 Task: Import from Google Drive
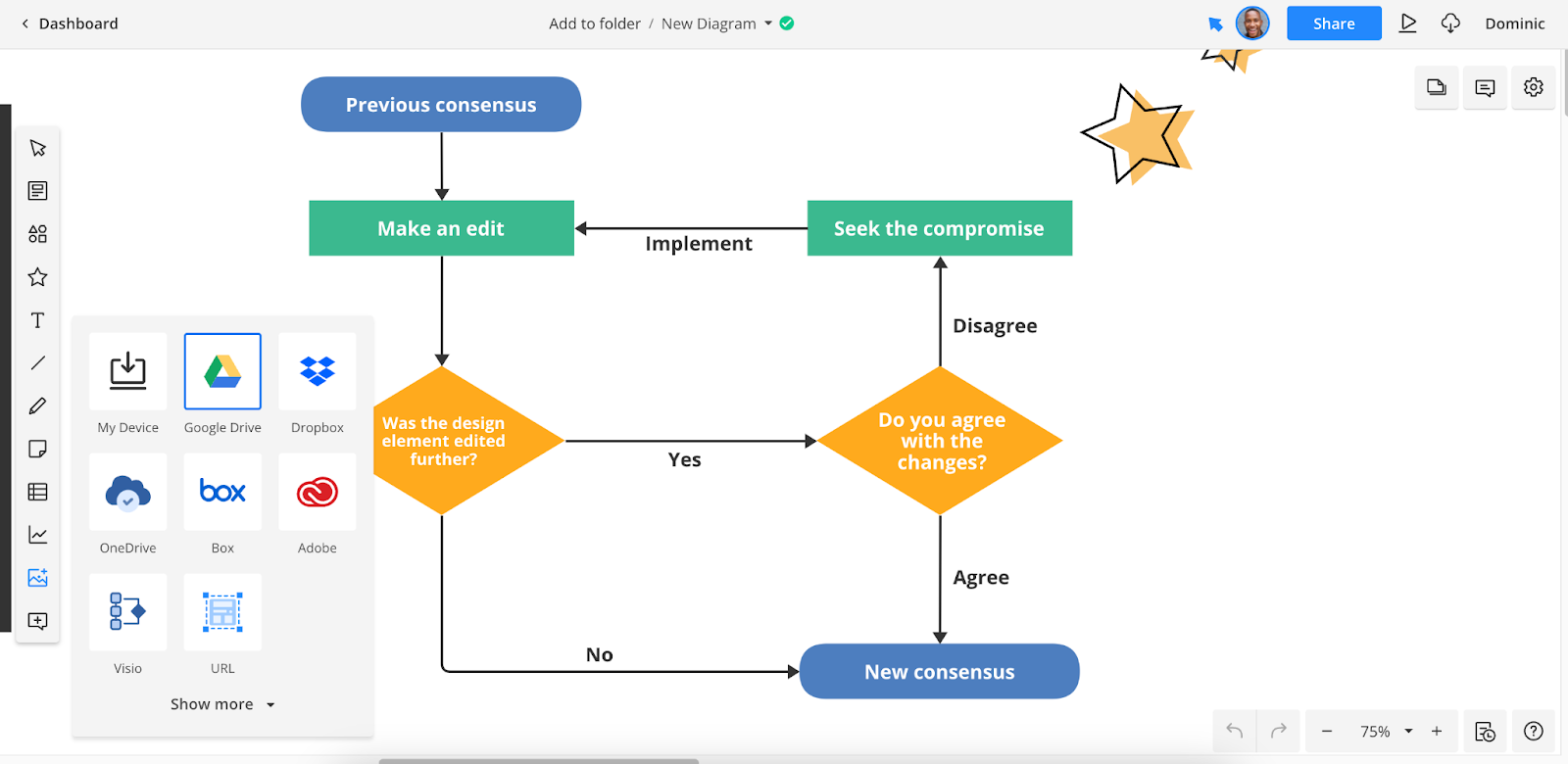pyautogui.click(x=222, y=372)
